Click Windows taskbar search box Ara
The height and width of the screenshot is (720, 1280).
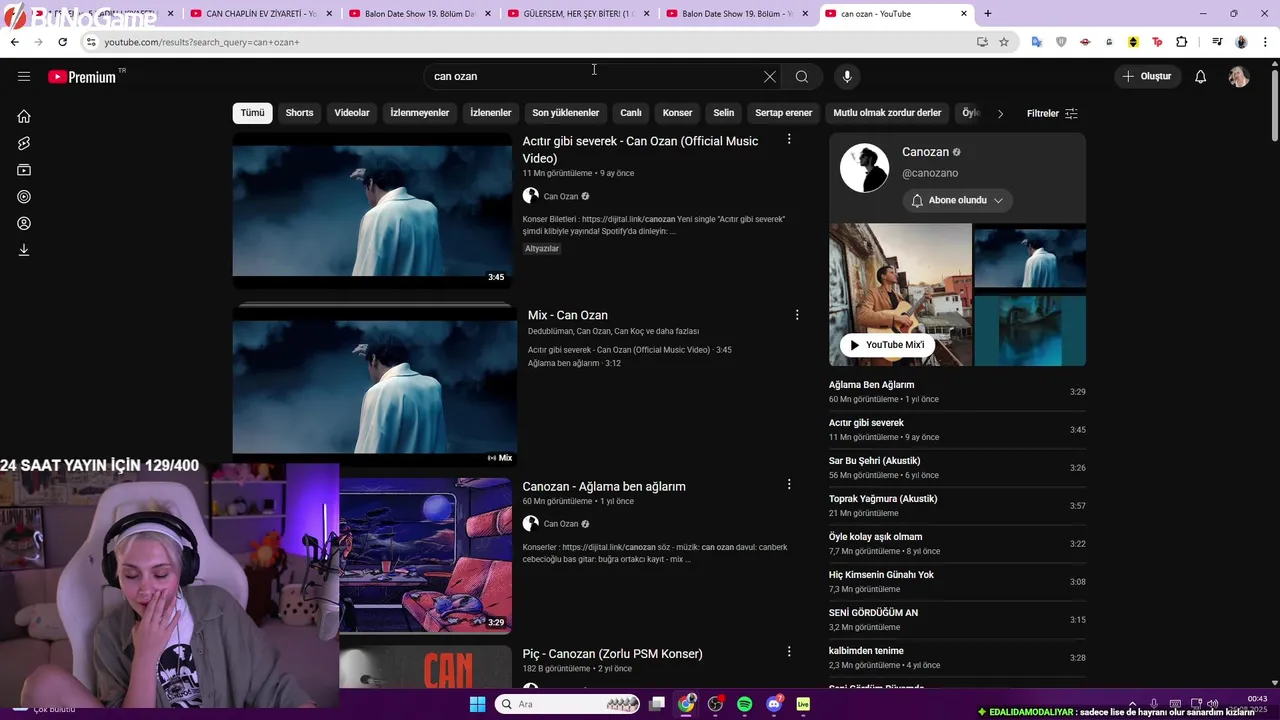click(568, 705)
